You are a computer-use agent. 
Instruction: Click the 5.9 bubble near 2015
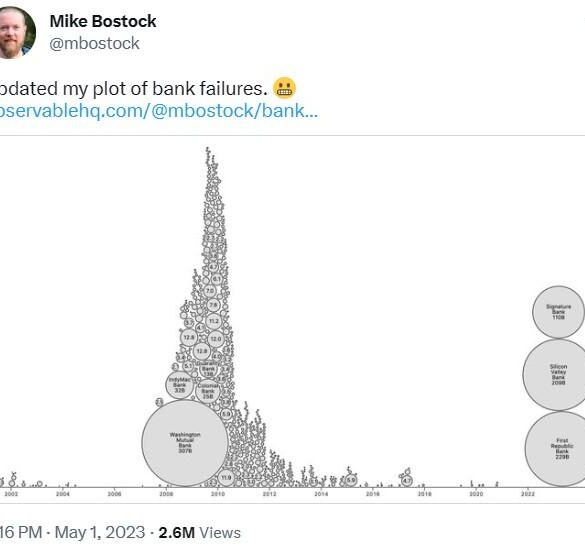coord(351,480)
